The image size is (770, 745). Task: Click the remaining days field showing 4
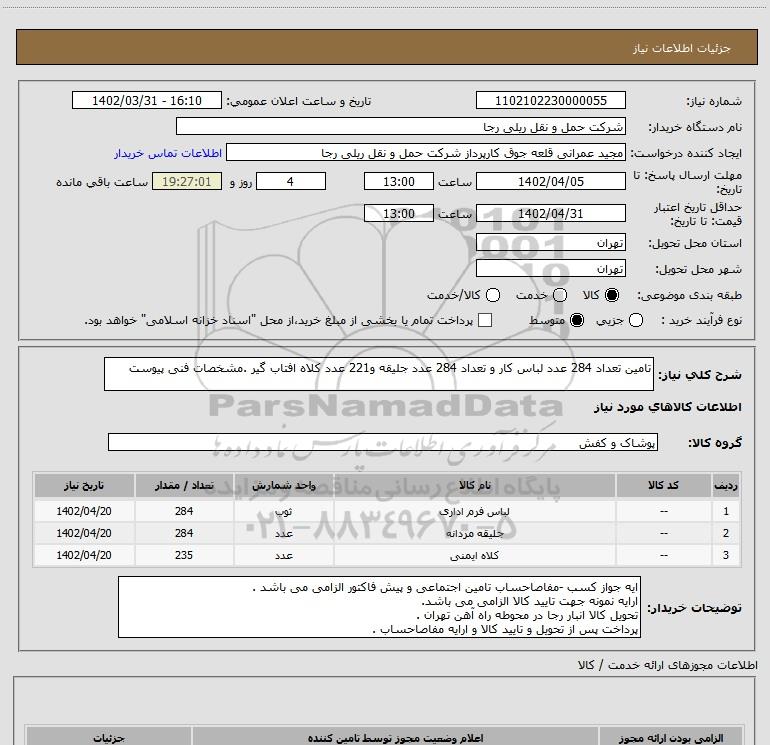coord(291,181)
